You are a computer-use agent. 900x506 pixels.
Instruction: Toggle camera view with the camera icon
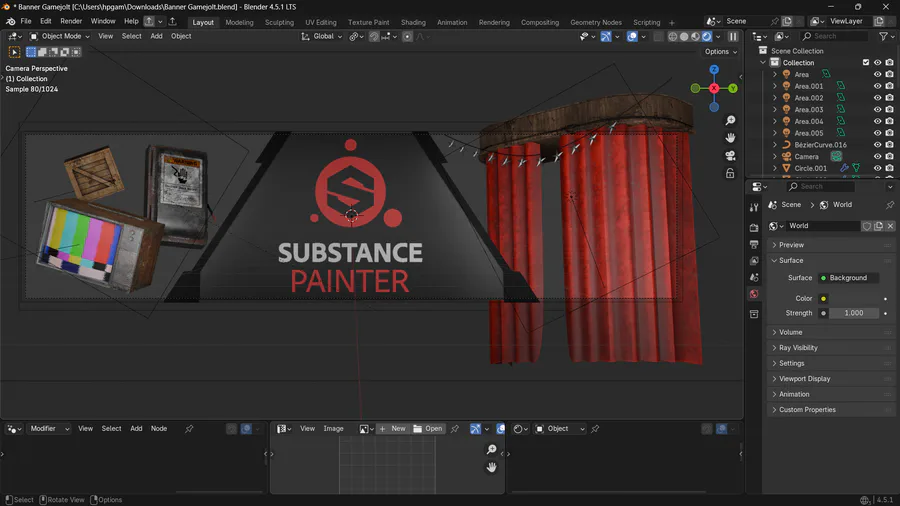(x=730, y=155)
